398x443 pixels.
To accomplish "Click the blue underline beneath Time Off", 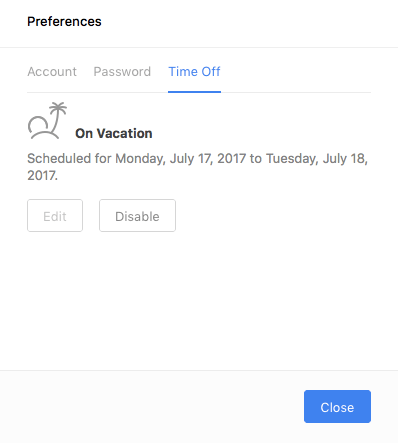I will click(194, 92).
